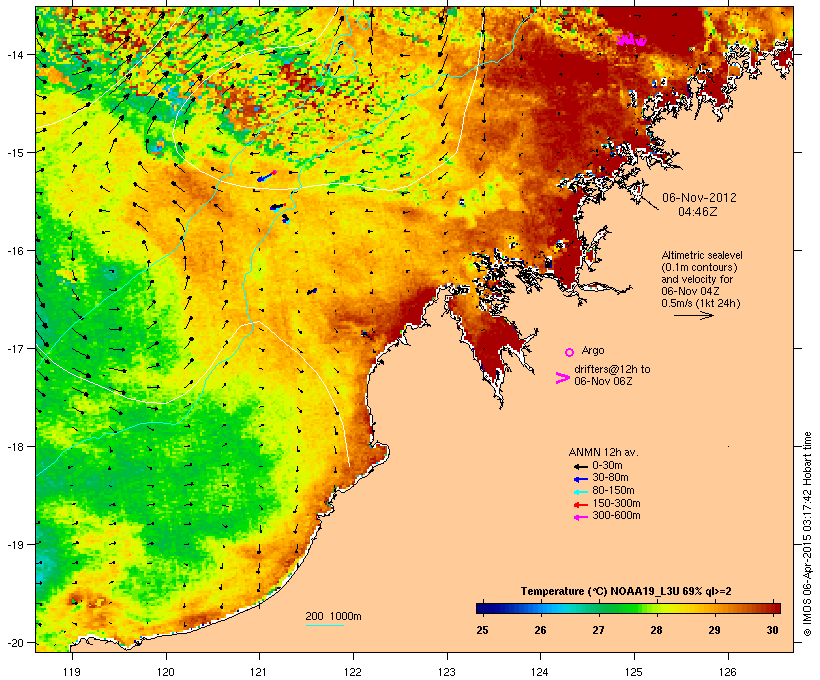Click the 125 longitude axis label
The height and width of the screenshot is (680, 820).
click(x=634, y=672)
